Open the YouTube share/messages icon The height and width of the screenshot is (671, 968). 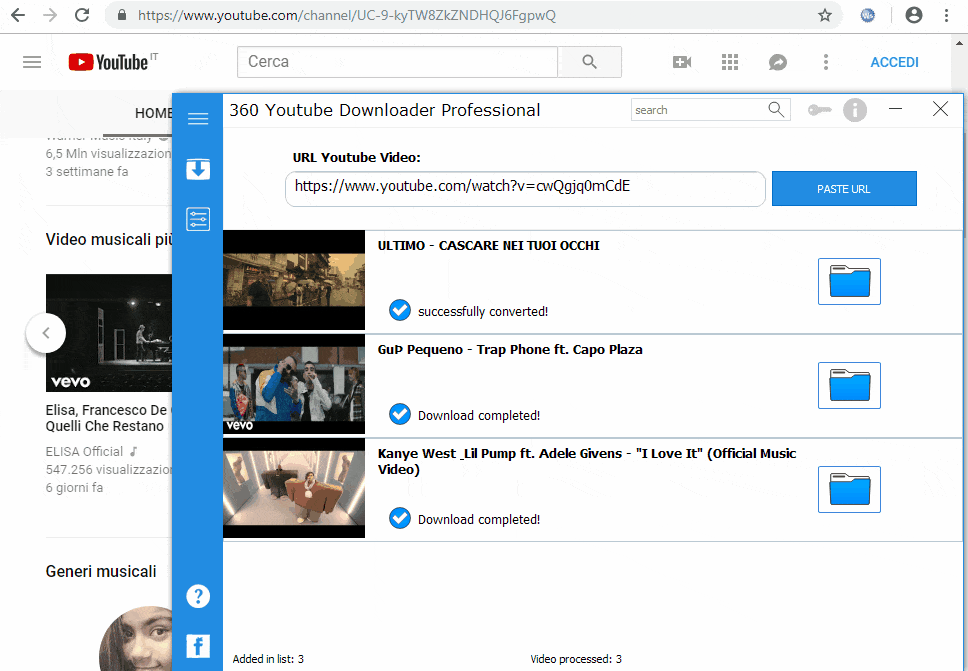click(777, 62)
